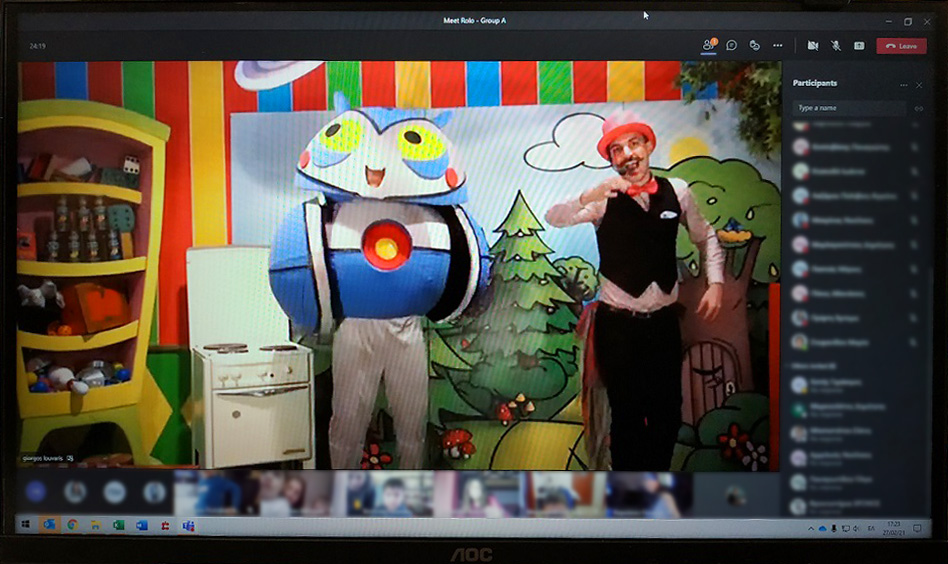Click the far-right avatar in participant strip
This screenshot has height=564, width=948.
coord(736,496)
